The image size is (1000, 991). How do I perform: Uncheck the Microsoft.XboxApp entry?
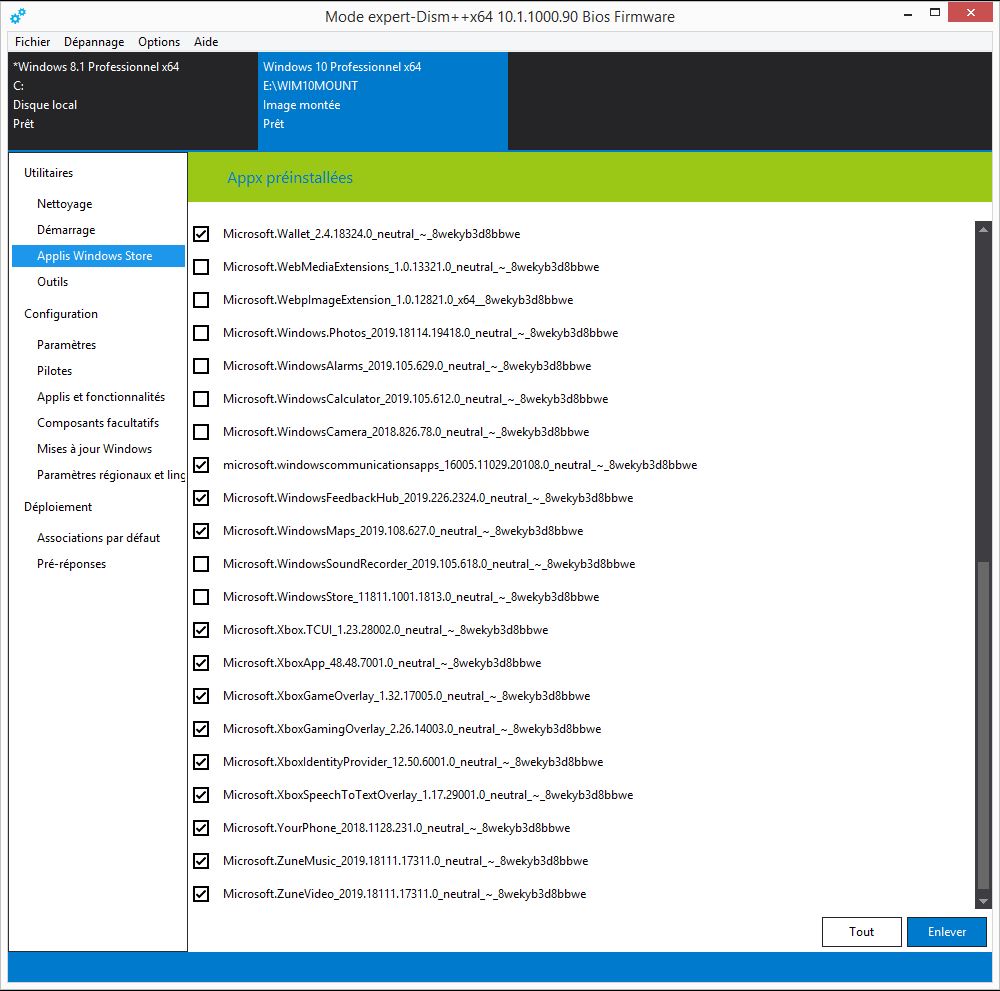[201, 663]
